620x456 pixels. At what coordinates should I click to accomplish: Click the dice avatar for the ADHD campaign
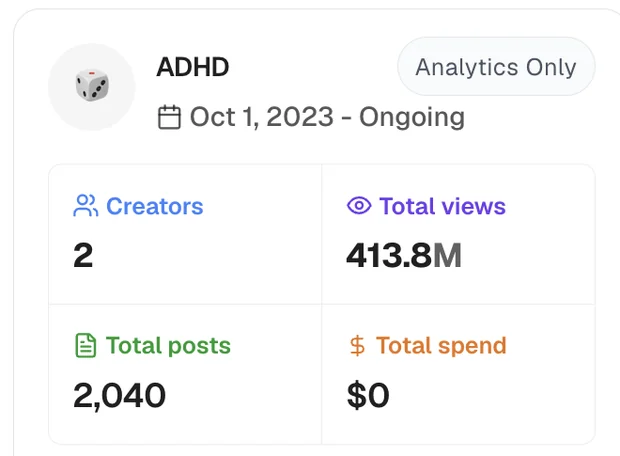(92, 87)
